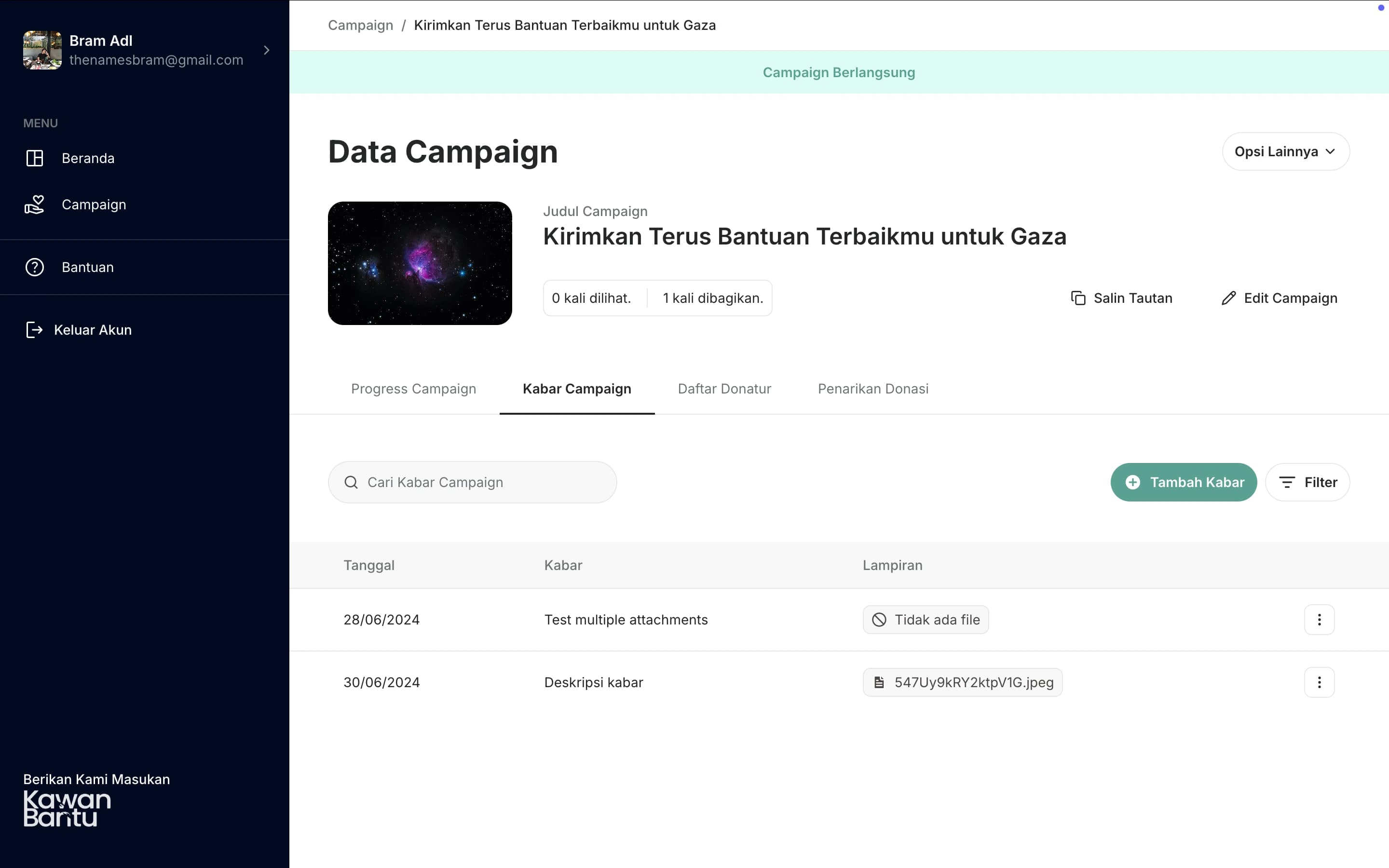1389x868 pixels.
Task: Click the plus icon in Tambah Kabar
Action: 1133,482
